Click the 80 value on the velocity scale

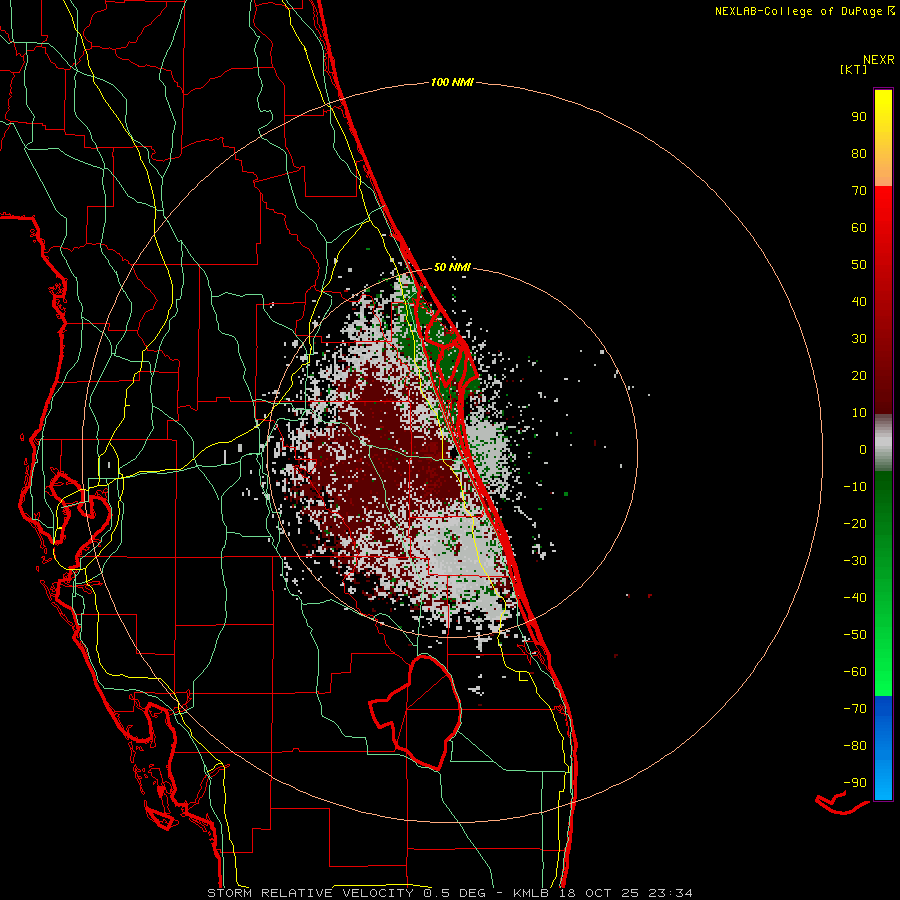(x=859, y=153)
